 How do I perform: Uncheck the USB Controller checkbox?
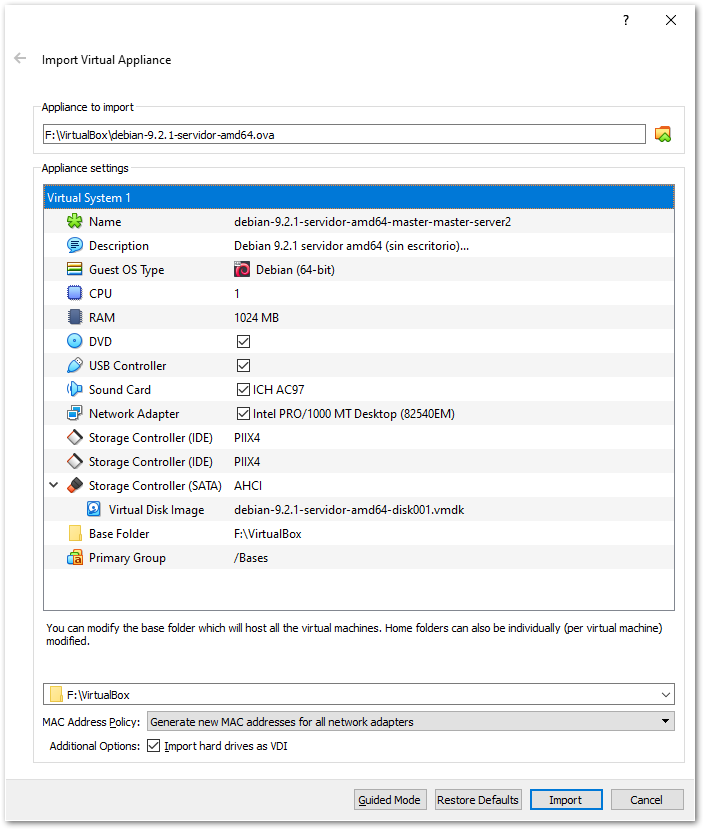point(243,365)
